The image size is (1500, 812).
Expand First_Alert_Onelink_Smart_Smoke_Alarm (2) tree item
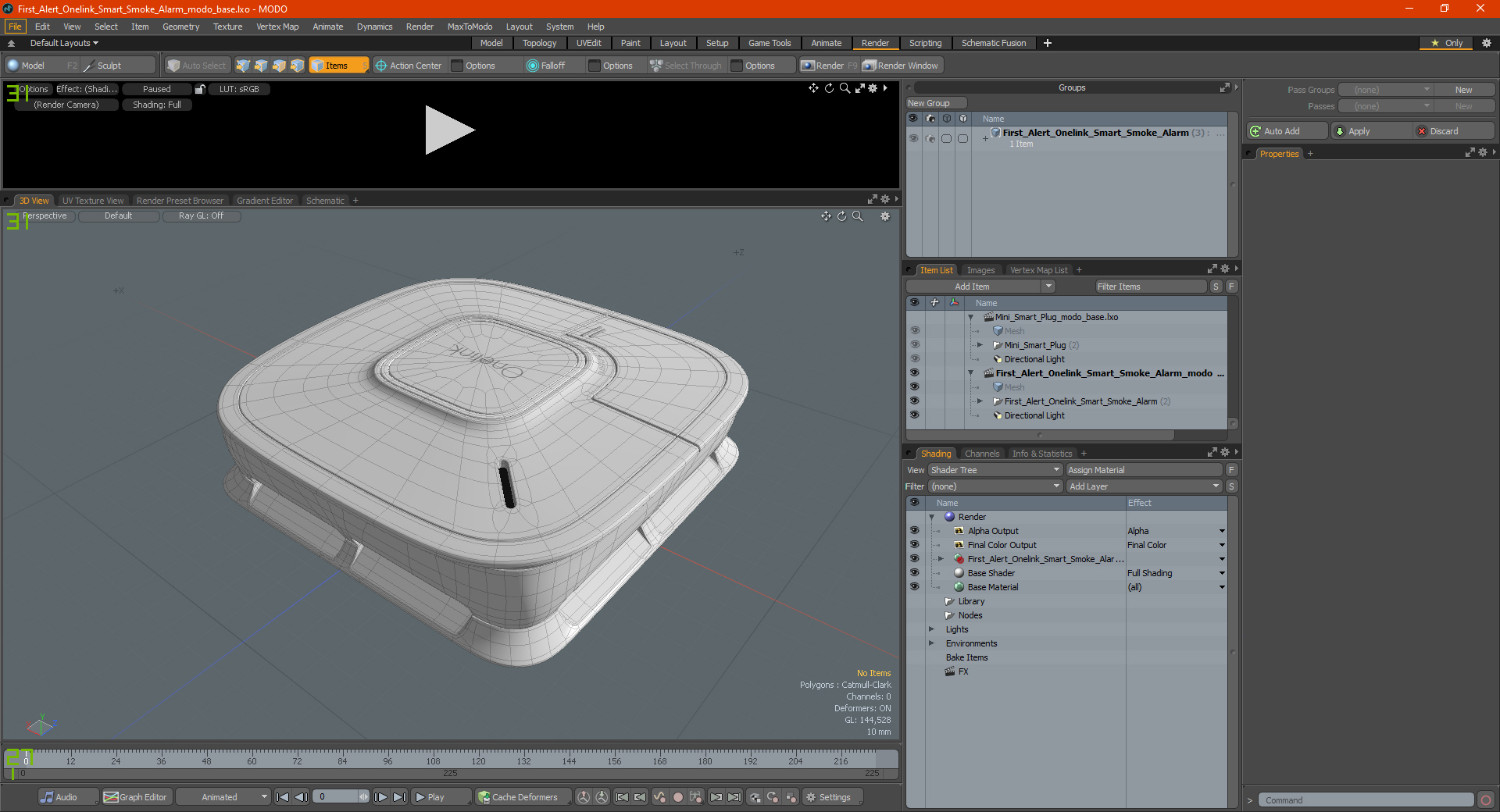[x=980, y=401]
